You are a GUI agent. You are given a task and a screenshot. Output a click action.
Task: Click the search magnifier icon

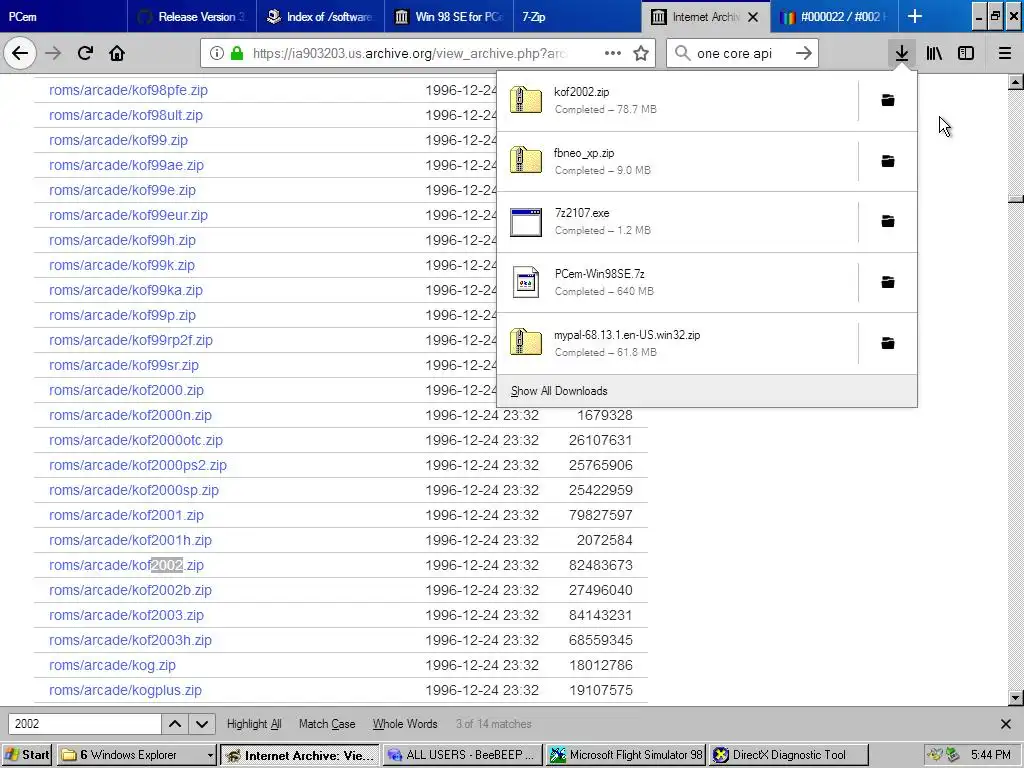point(682,53)
